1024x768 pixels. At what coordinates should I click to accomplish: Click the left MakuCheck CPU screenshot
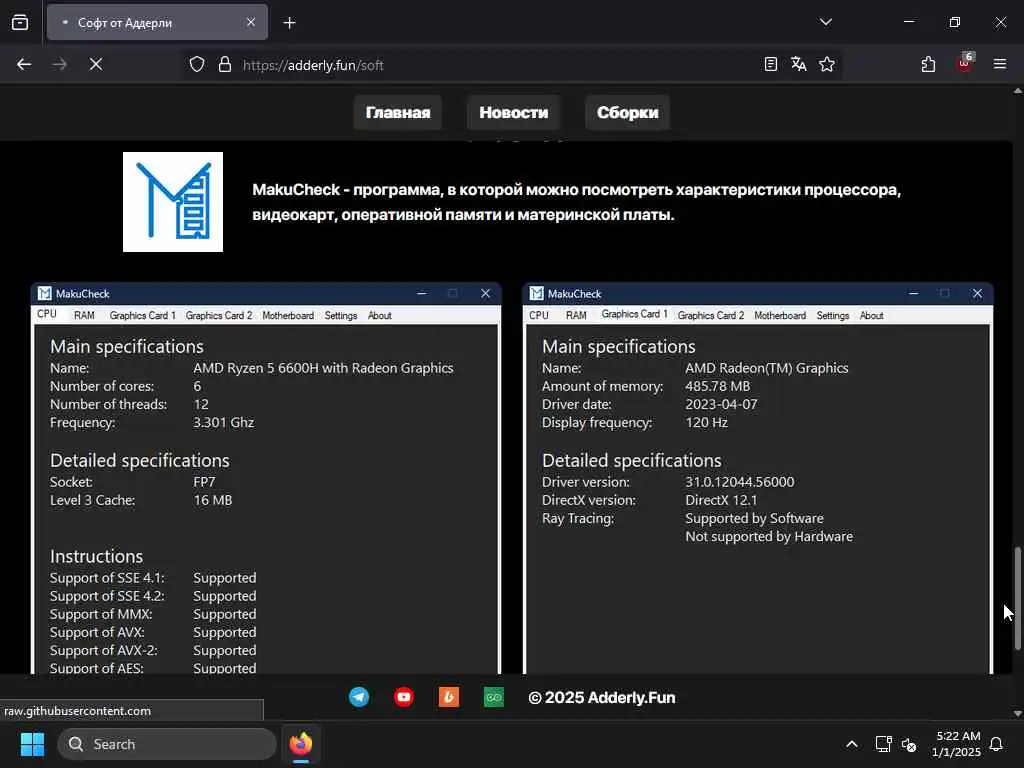(x=266, y=478)
